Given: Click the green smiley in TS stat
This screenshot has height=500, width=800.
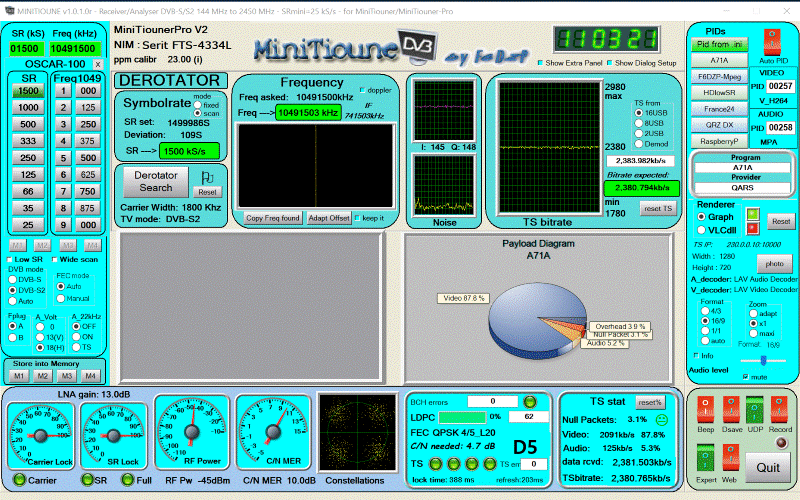Looking at the screenshot, I should tap(661, 420).
